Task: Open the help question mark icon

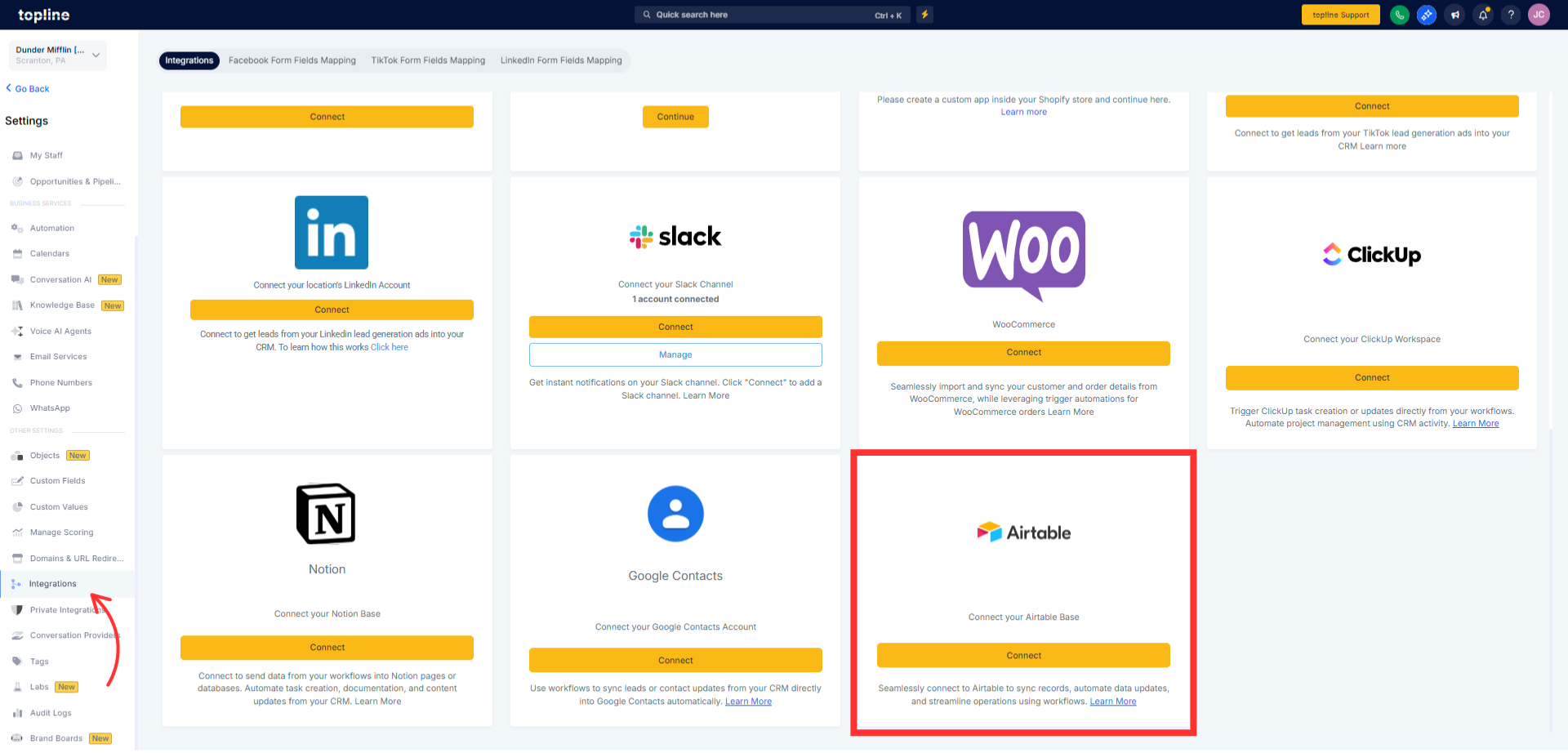Action: (1511, 15)
